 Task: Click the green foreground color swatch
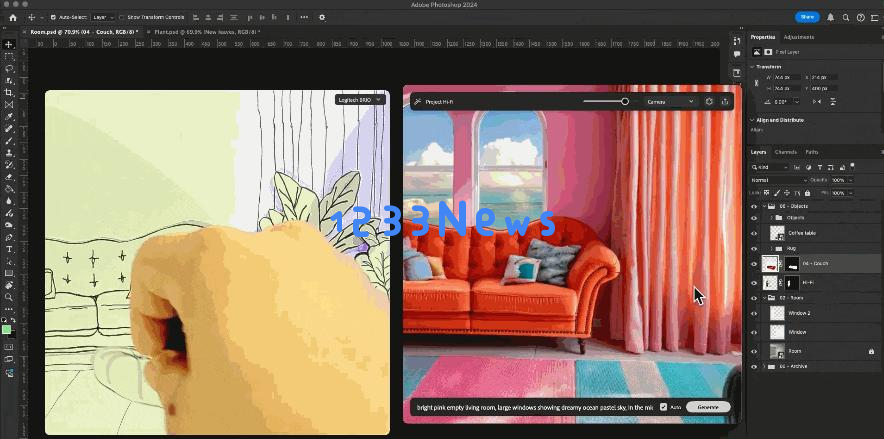point(6,330)
